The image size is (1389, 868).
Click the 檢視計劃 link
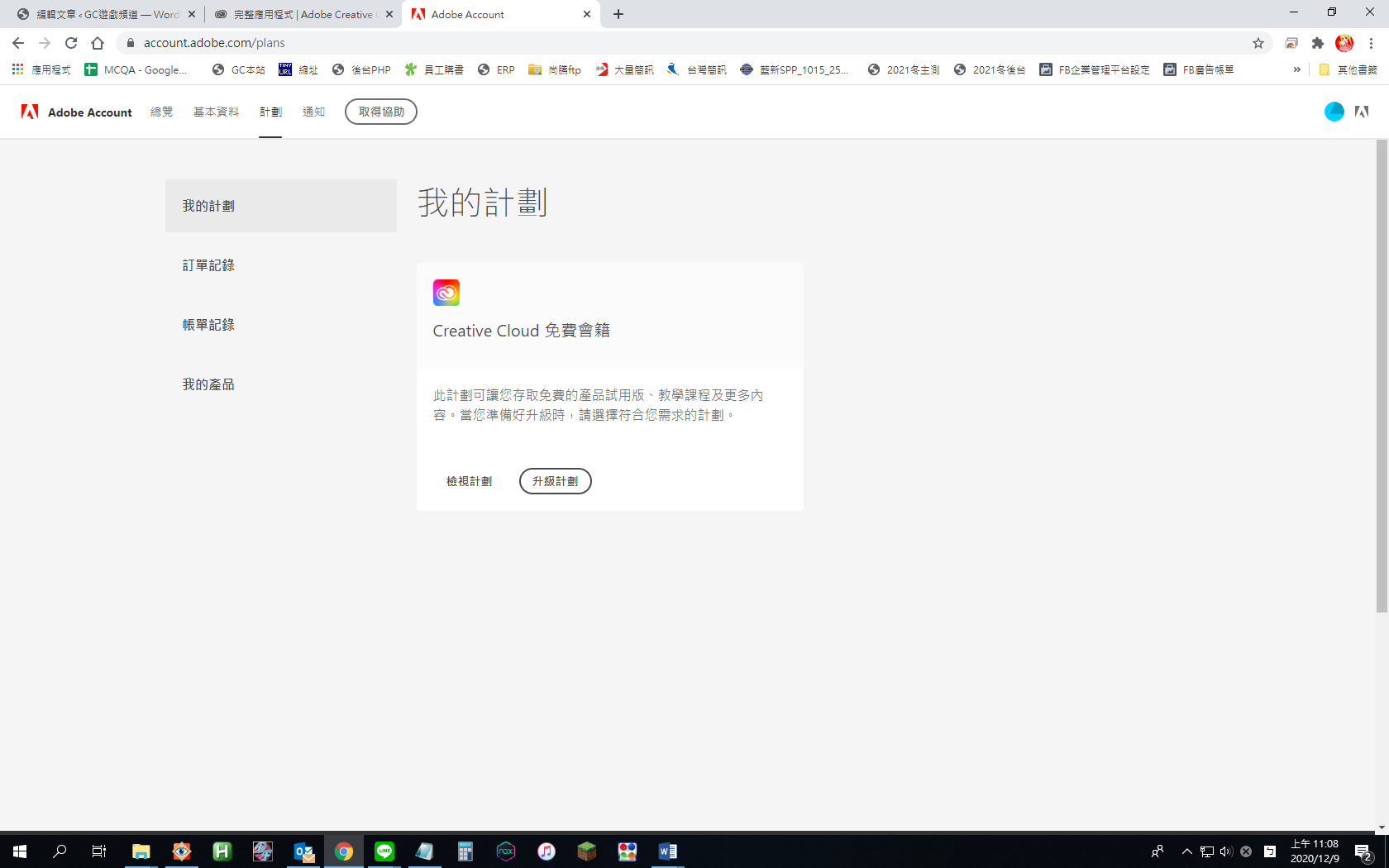[469, 481]
